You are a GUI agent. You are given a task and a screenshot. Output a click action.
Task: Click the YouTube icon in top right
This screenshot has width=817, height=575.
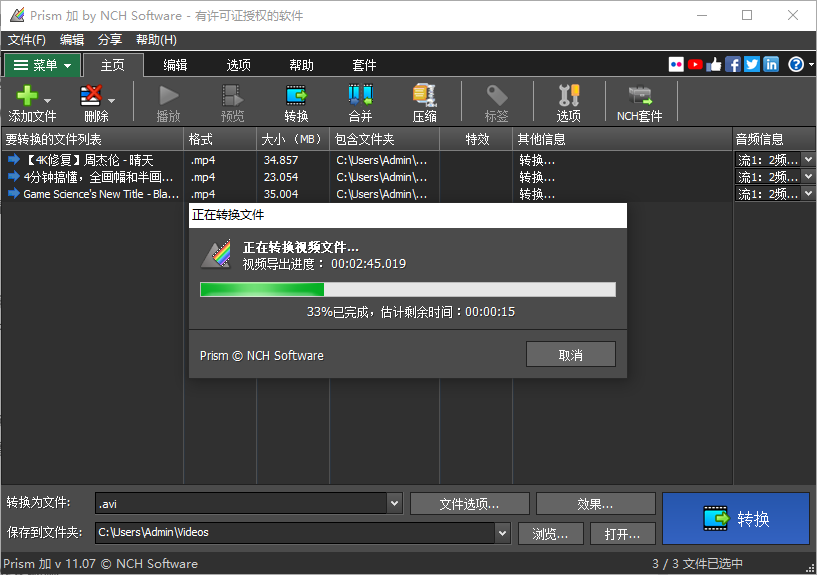[x=695, y=64]
